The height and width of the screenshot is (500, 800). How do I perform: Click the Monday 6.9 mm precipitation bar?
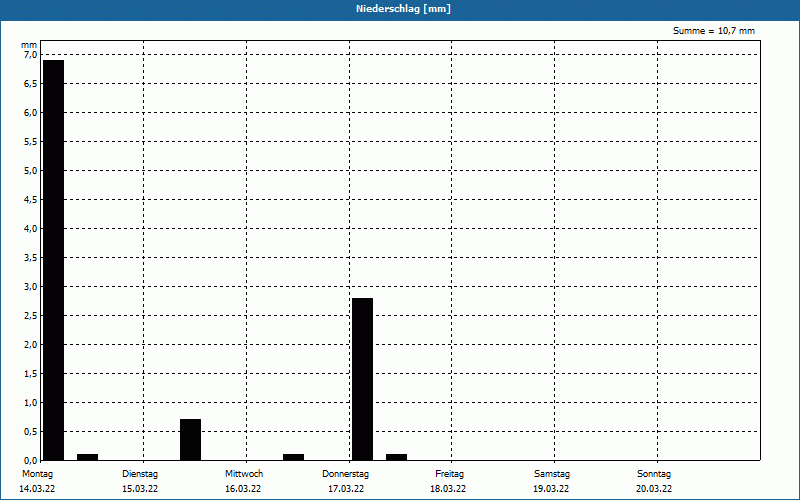54,260
